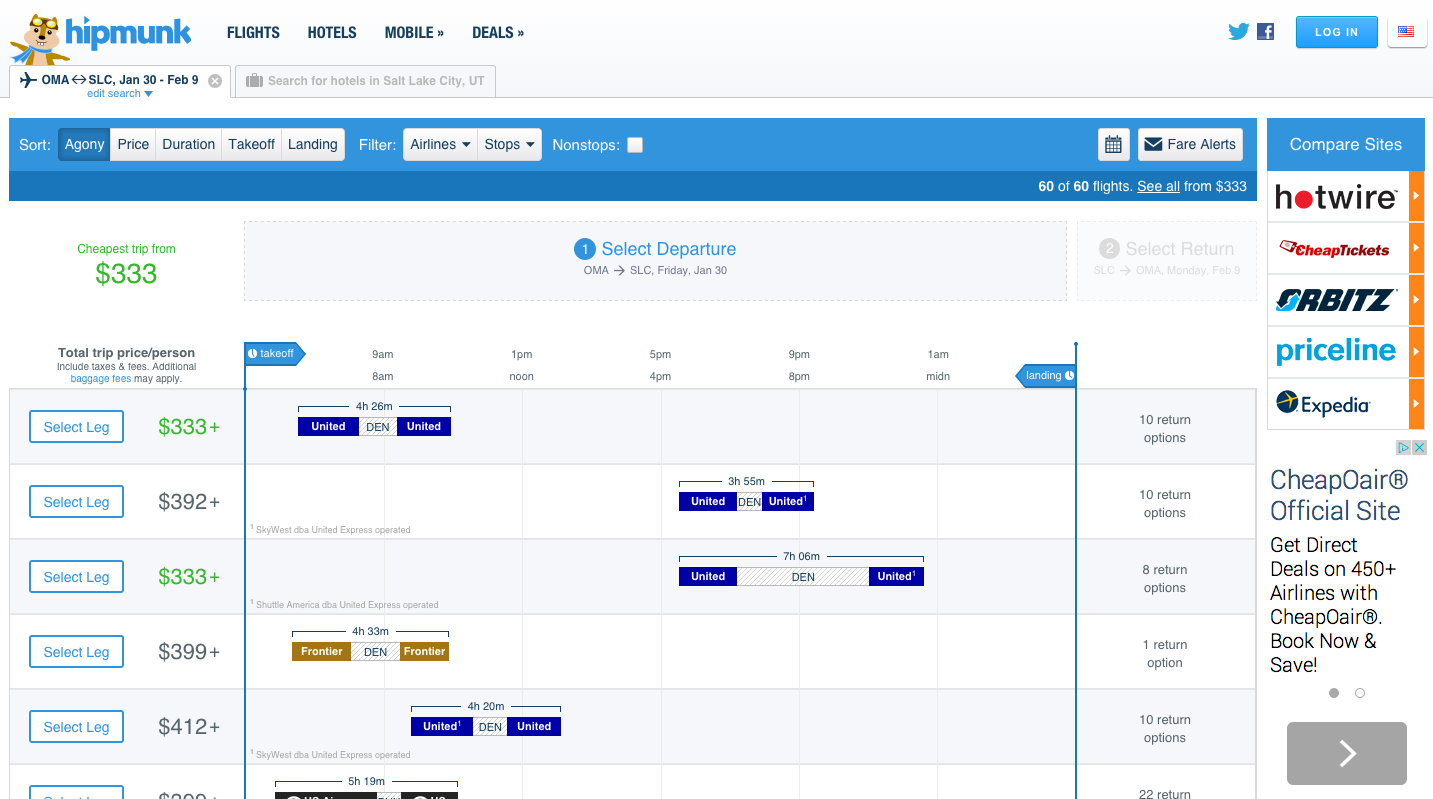
Task: Expand the Airlines filter dropdown
Action: click(x=440, y=145)
